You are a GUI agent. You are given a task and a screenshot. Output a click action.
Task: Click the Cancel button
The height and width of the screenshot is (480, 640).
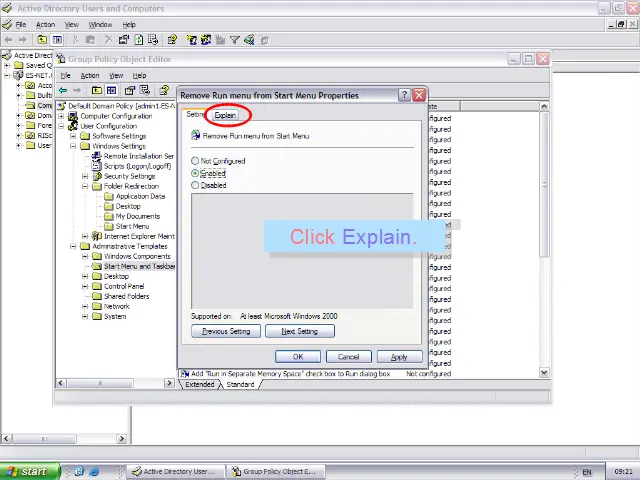[x=349, y=357]
